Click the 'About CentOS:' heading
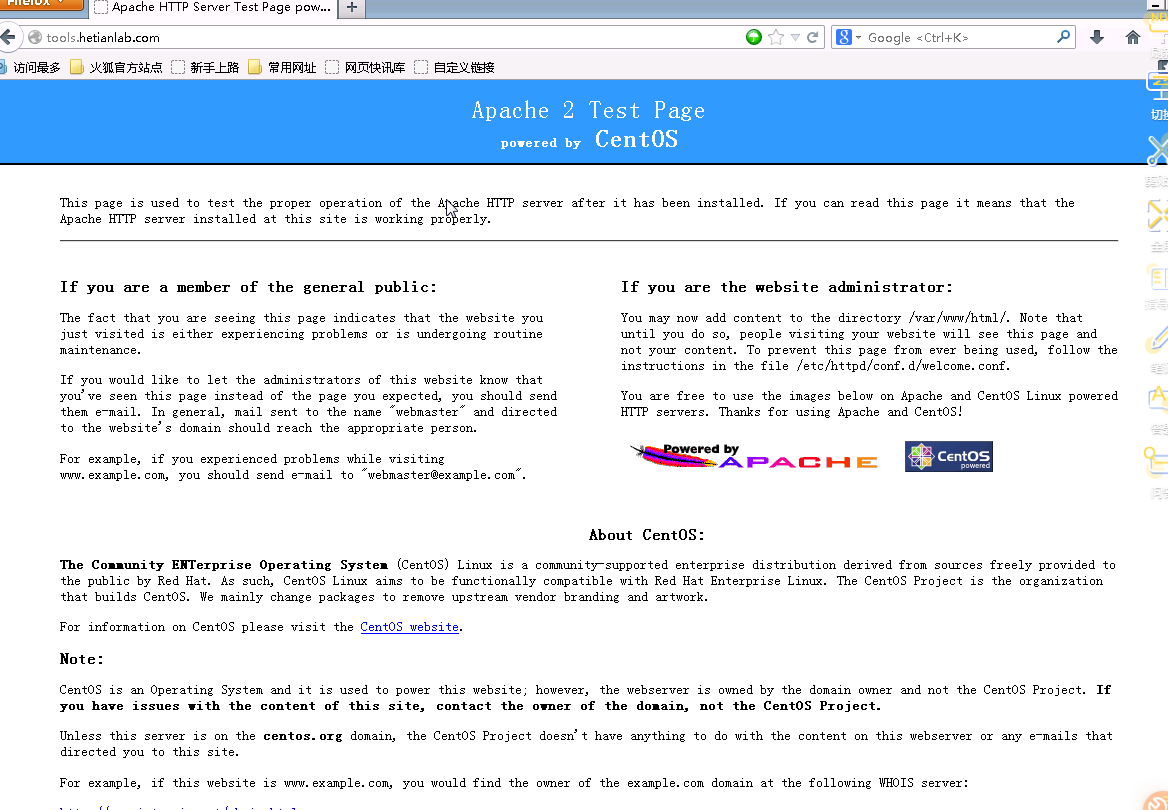 (647, 535)
